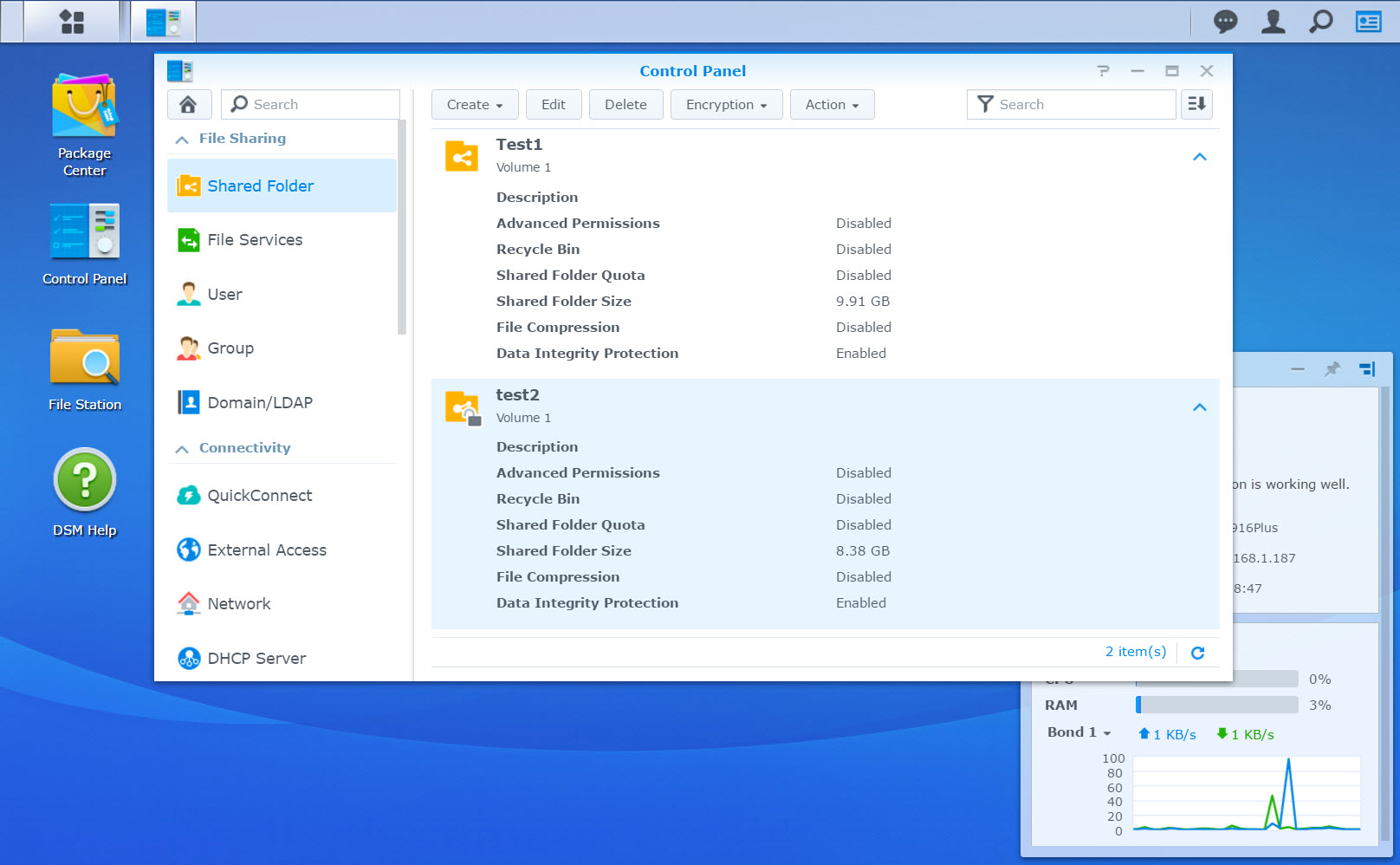Click the Test1 shared folder icon
The height and width of the screenshot is (865, 1400).
(462, 157)
